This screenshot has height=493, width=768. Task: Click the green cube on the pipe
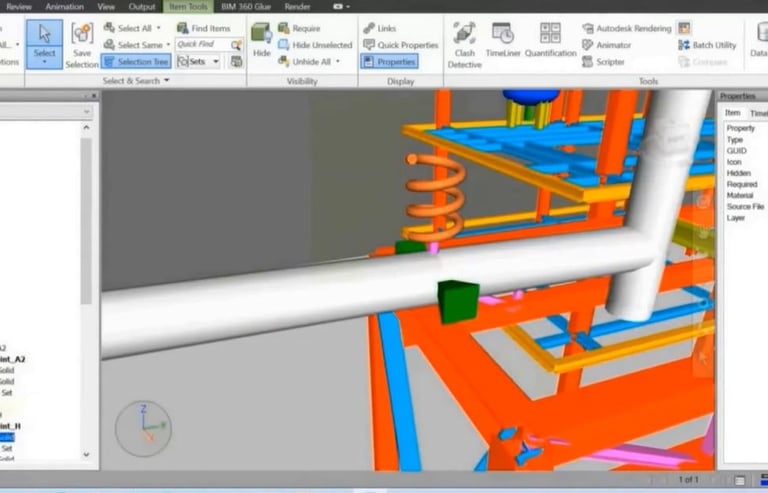pyautogui.click(x=457, y=301)
